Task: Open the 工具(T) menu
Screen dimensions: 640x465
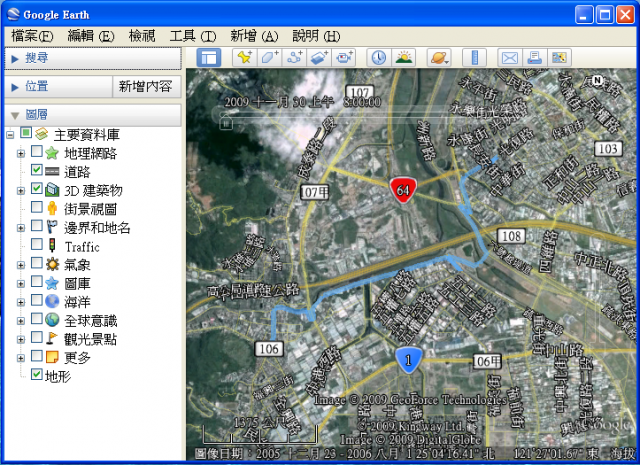Action: point(193,36)
